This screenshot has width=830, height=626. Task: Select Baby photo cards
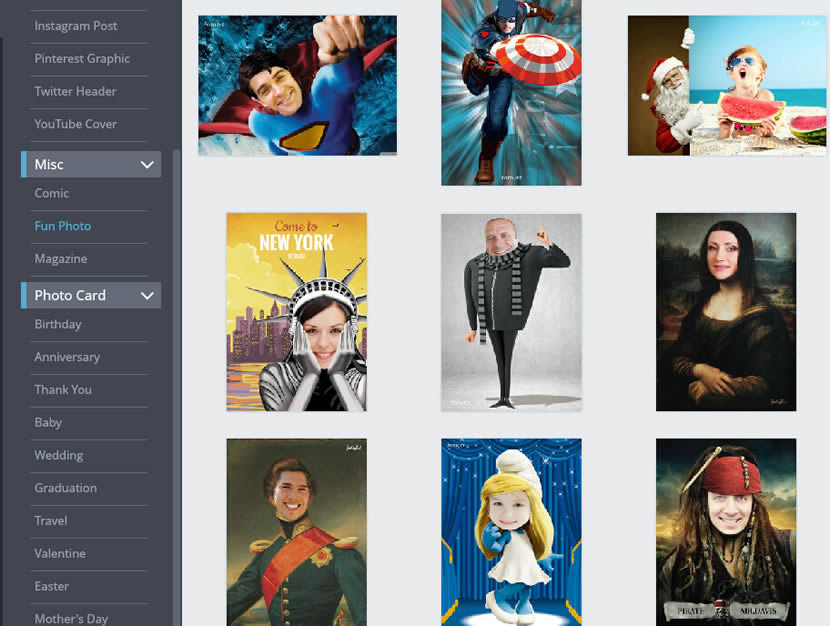click(x=48, y=422)
